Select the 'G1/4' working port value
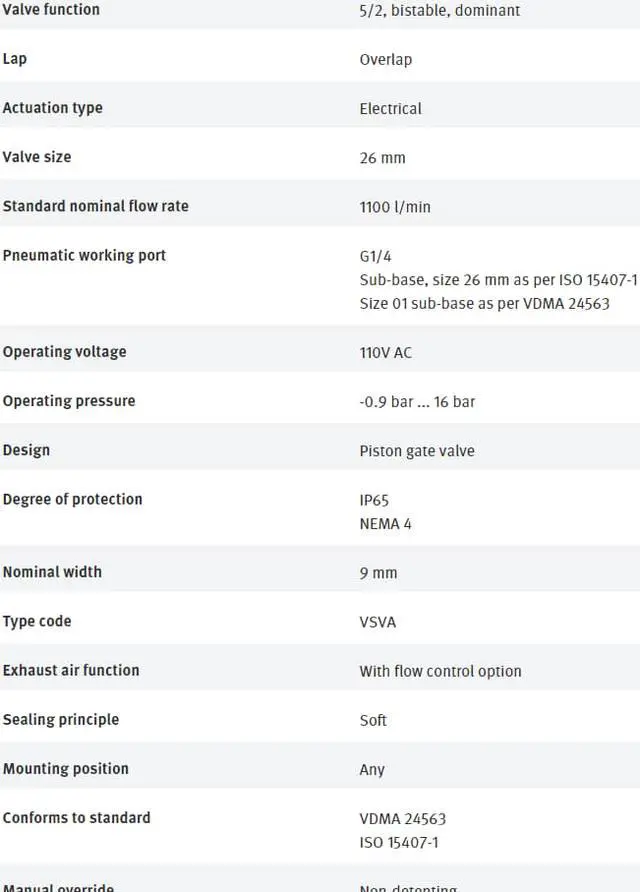 (x=375, y=256)
